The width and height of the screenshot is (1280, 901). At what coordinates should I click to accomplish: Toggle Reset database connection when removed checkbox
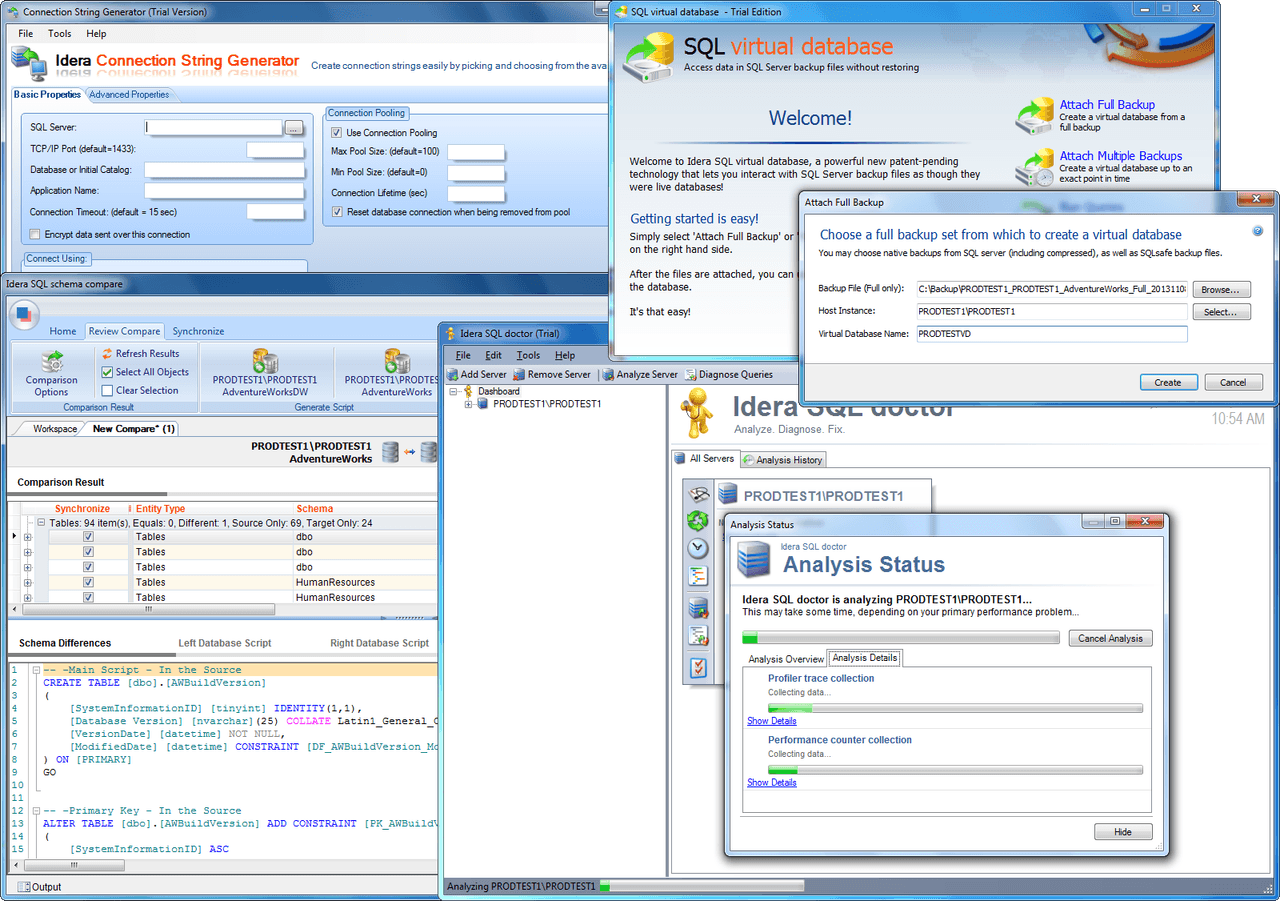tap(337, 212)
